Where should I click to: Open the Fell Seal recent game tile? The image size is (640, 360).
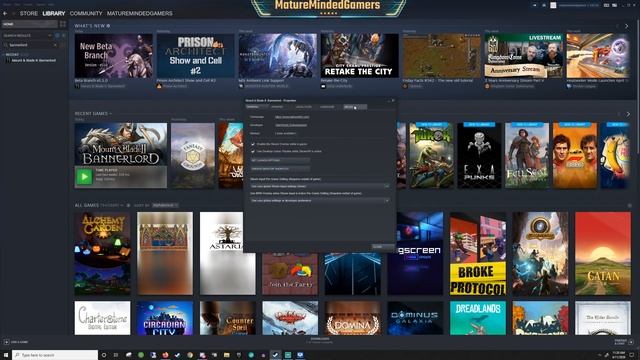click(527, 156)
